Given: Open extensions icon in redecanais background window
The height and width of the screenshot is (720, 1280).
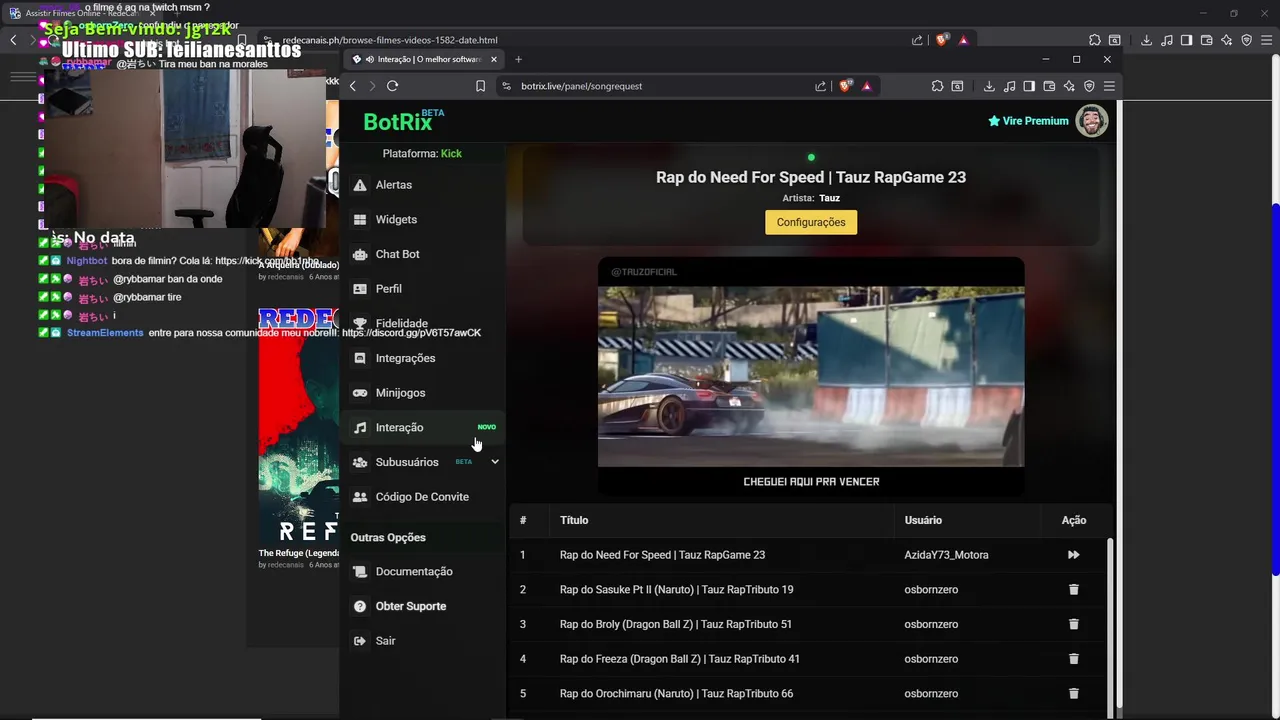Looking at the screenshot, I should [1094, 40].
